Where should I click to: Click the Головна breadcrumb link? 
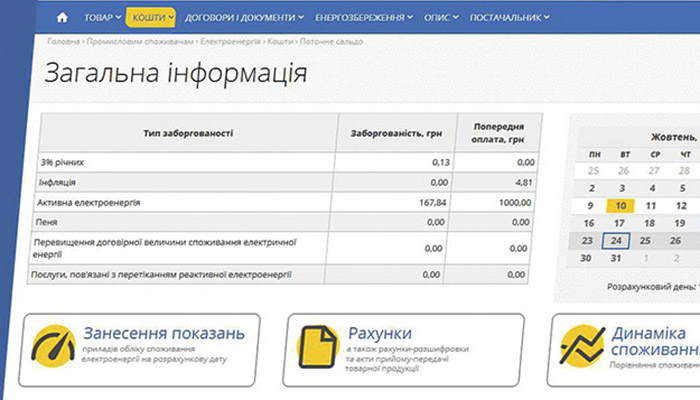(x=61, y=42)
